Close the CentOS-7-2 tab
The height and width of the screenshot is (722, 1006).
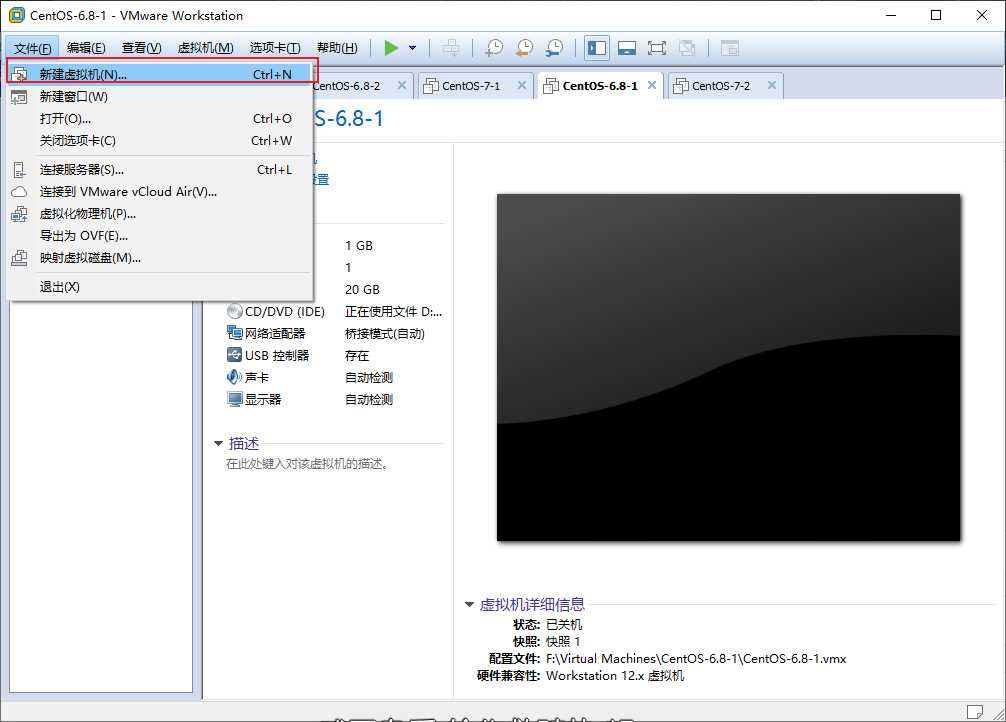point(772,85)
